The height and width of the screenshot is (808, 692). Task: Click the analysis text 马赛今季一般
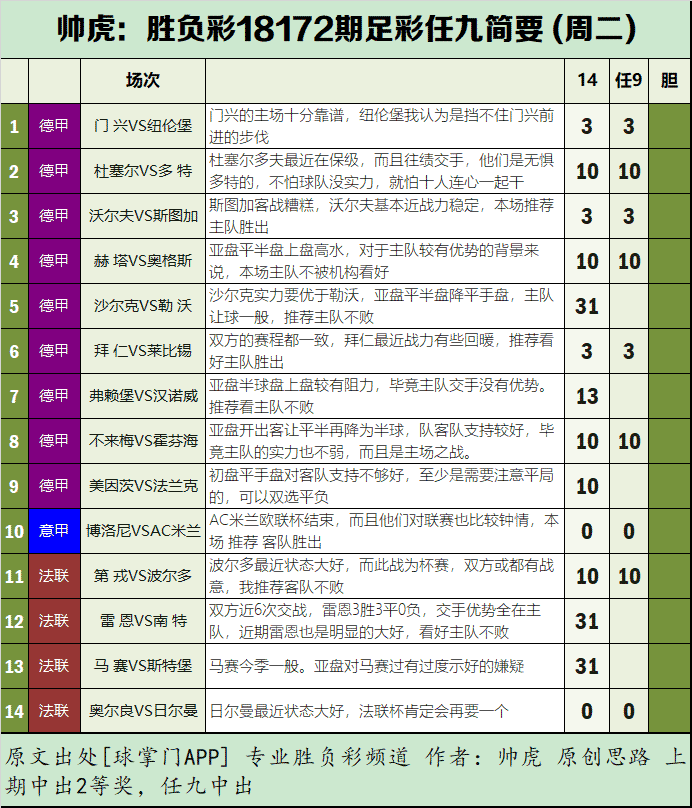click(x=254, y=666)
